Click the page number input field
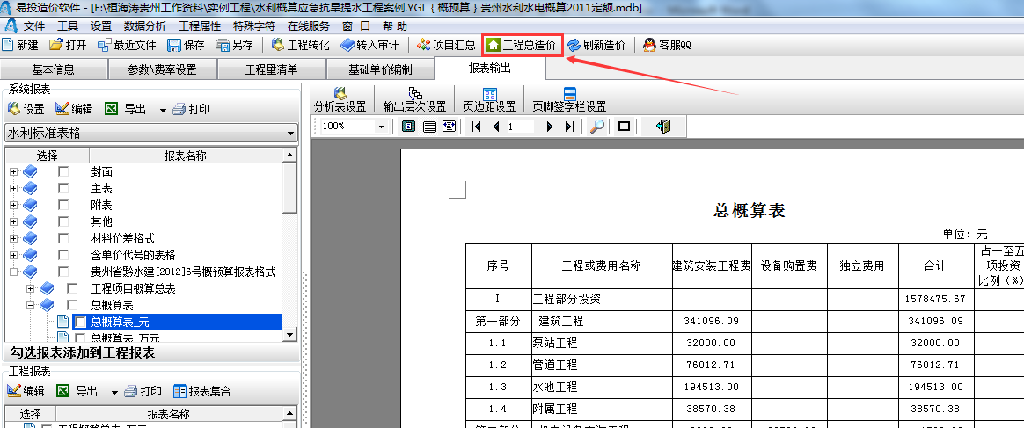Screen dimensions: 1024x428 (520, 126)
